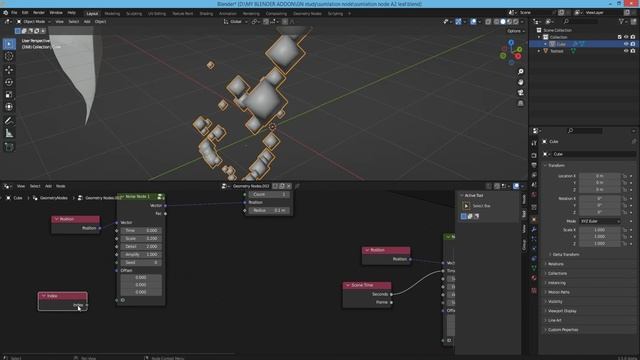Toggle viewport overlays button
The image size is (640, 360).
473,22
